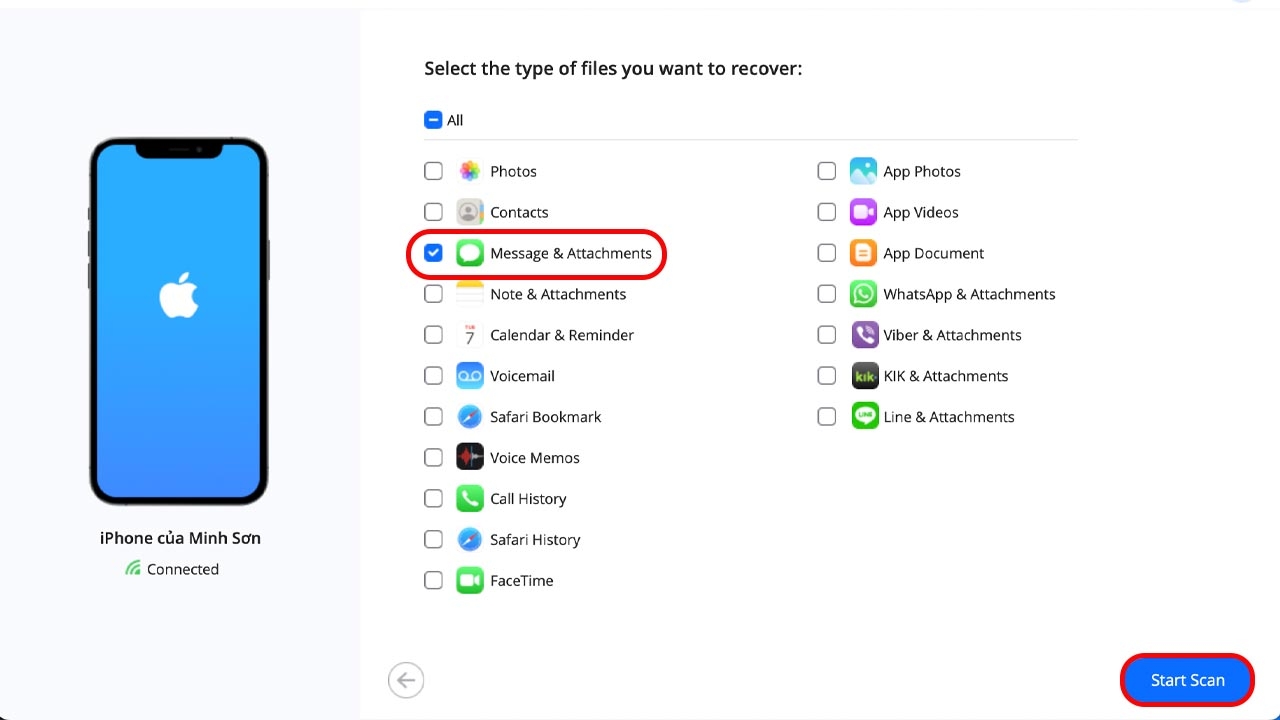Click the Voicemail icon
The image size is (1280, 720).
(x=469, y=375)
